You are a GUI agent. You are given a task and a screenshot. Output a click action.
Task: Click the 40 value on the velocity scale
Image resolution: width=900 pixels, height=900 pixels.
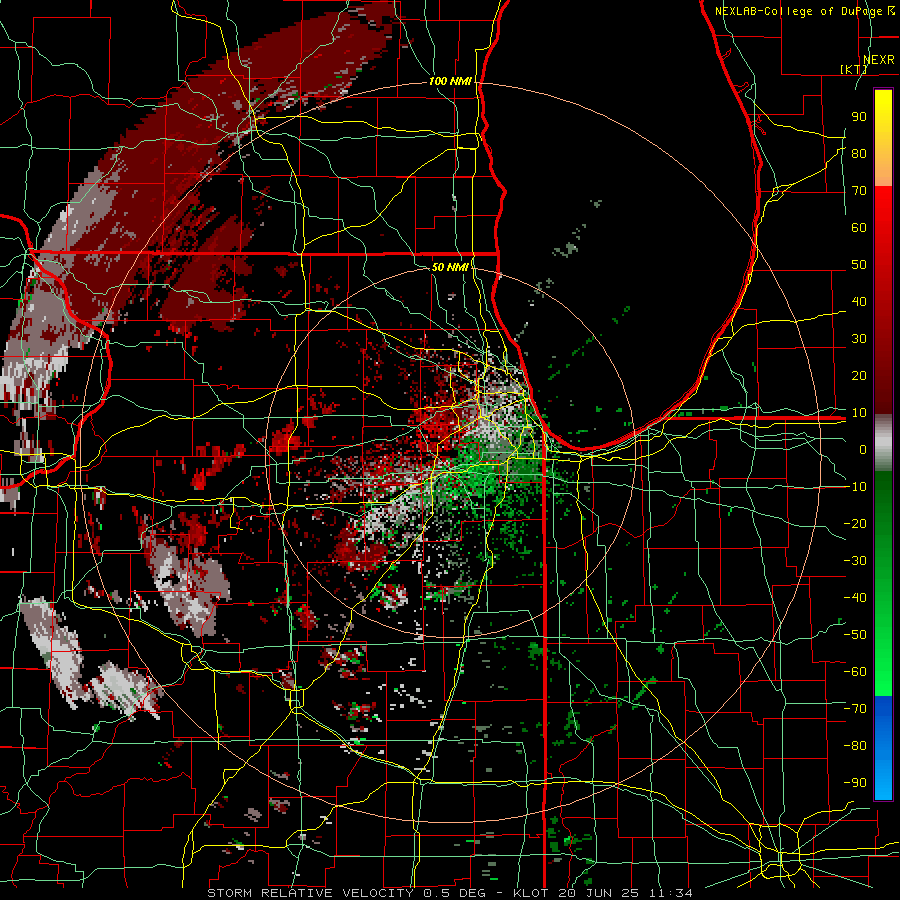pyautogui.click(x=859, y=301)
